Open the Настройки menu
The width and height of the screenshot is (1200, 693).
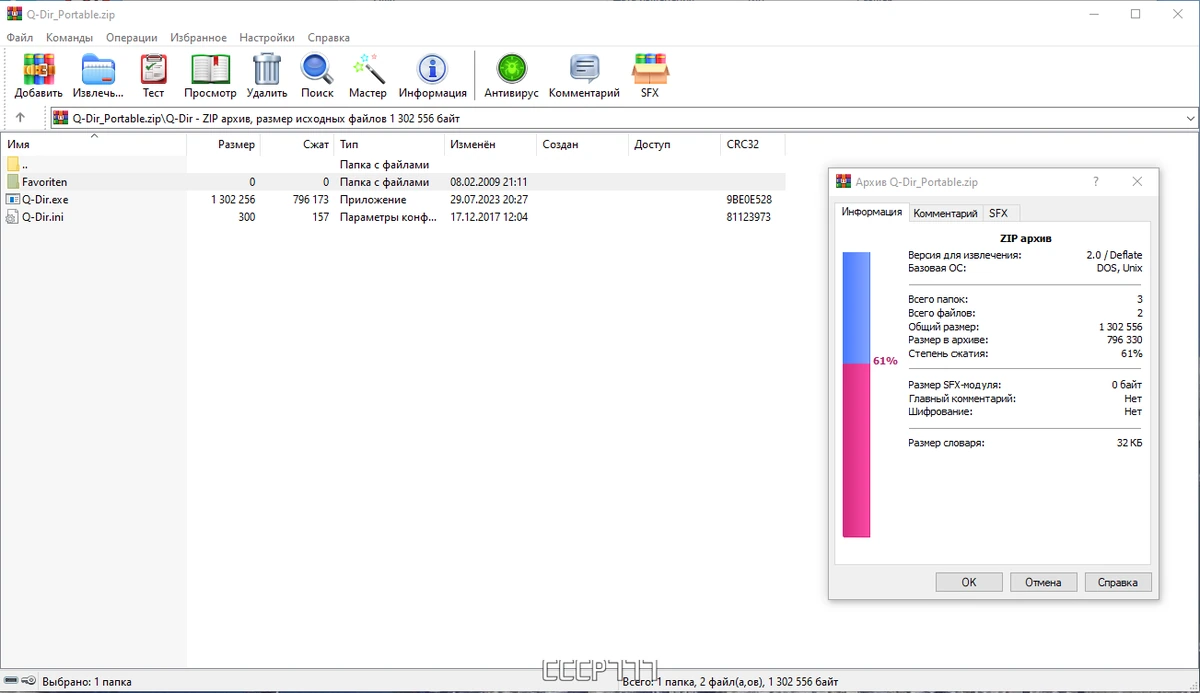point(267,38)
